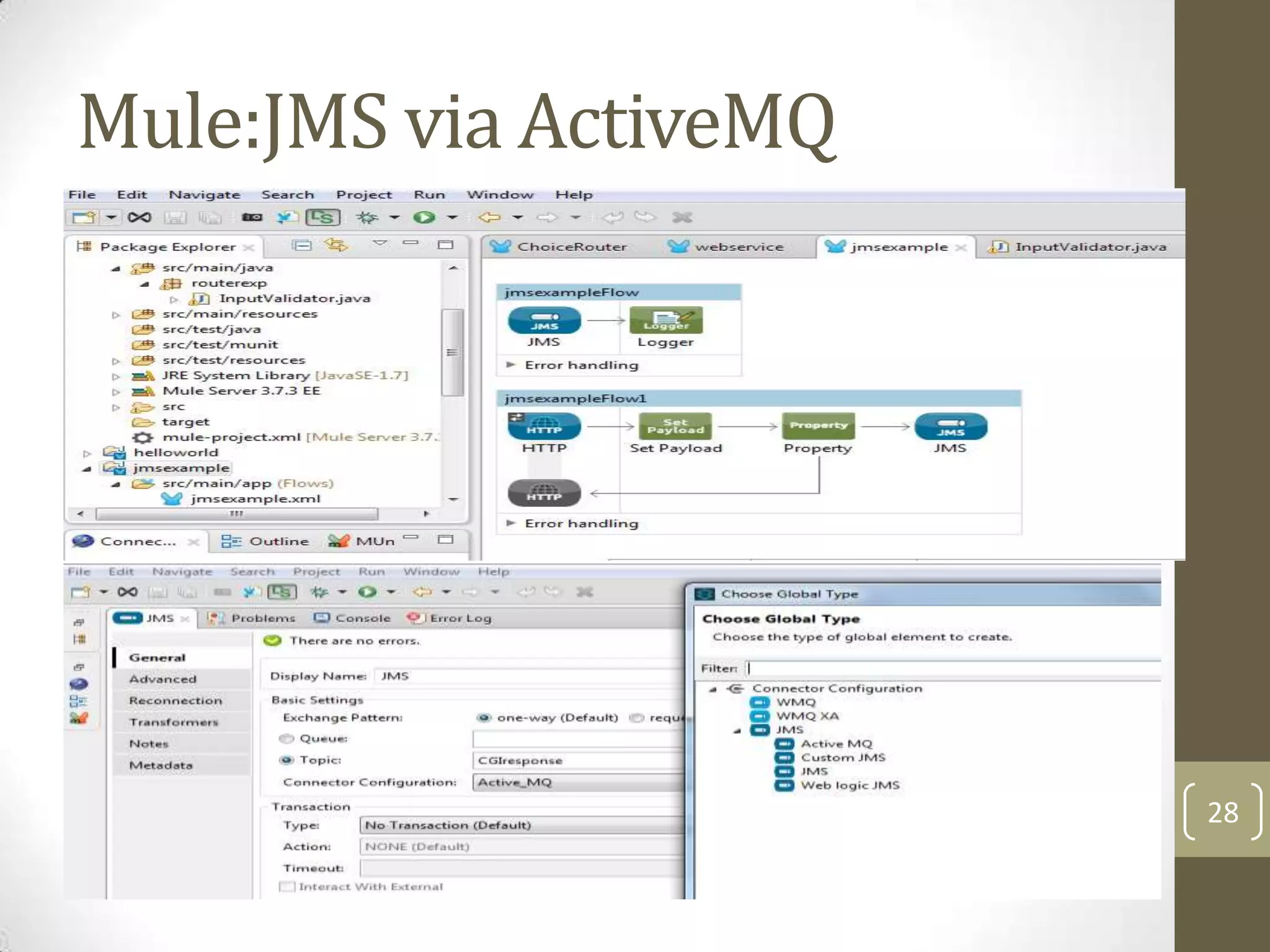This screenshot has height=952, width=1270.
Task: Open Package Explorer view menu triangle
Action: (x=380, y=243)
